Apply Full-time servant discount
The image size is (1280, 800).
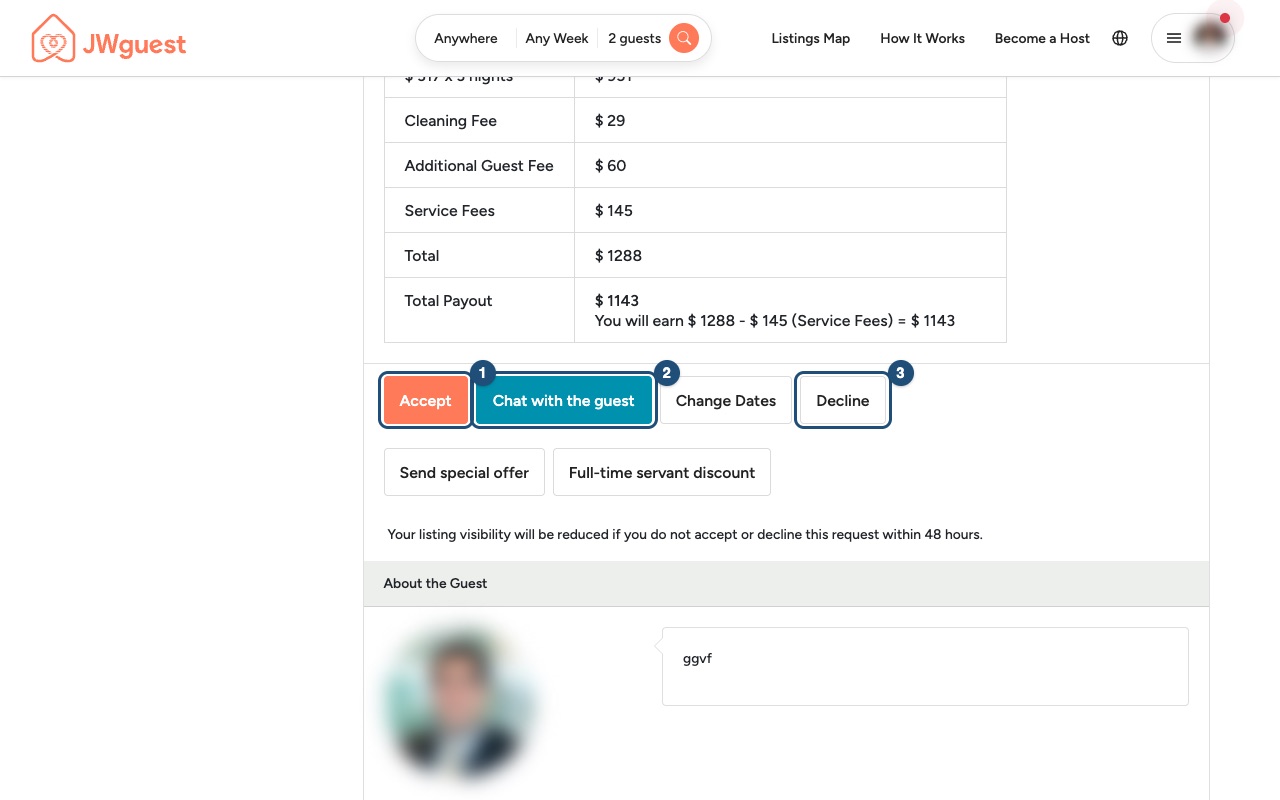[662, 472]
